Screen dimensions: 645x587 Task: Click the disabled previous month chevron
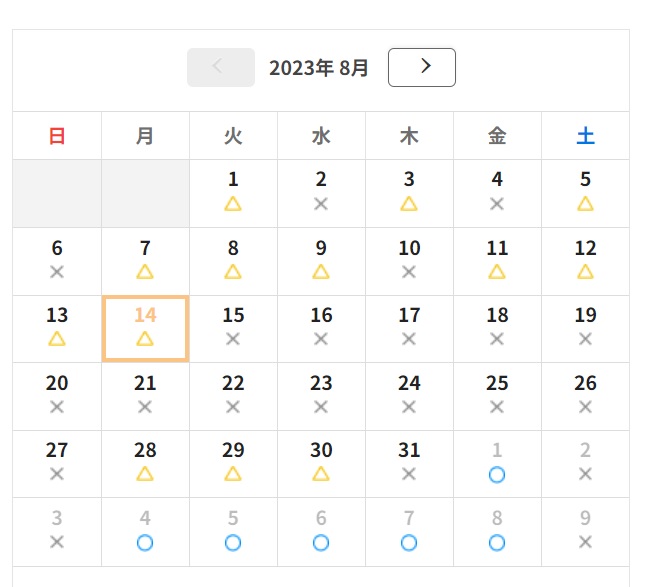coord(221,67)
